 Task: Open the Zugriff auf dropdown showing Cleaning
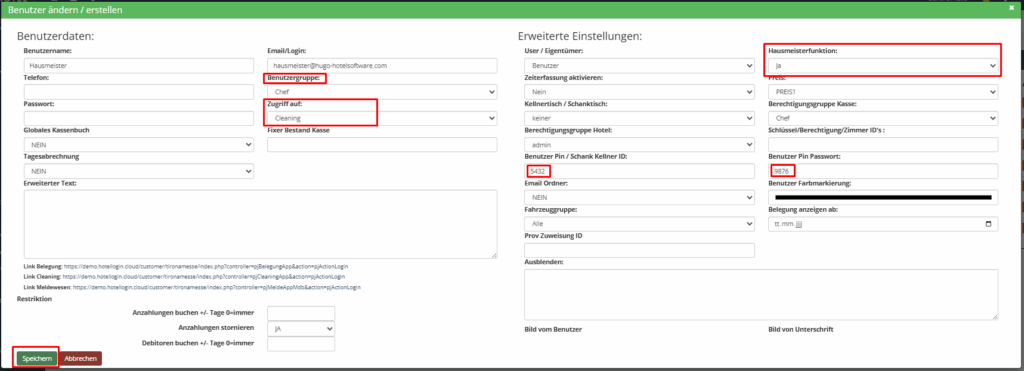(x=383, y=118)
